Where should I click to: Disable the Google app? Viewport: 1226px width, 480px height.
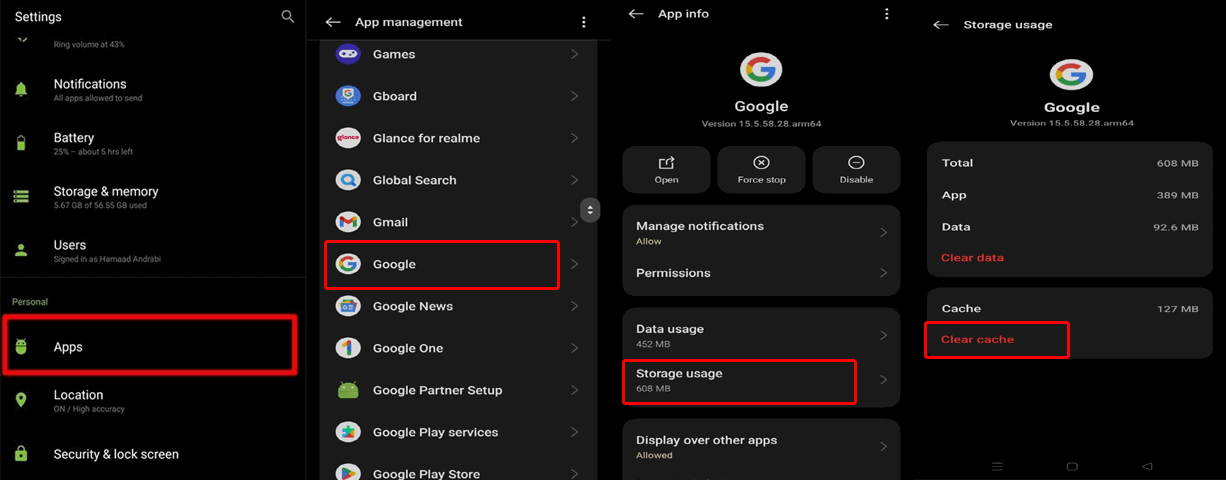(856, 169)
